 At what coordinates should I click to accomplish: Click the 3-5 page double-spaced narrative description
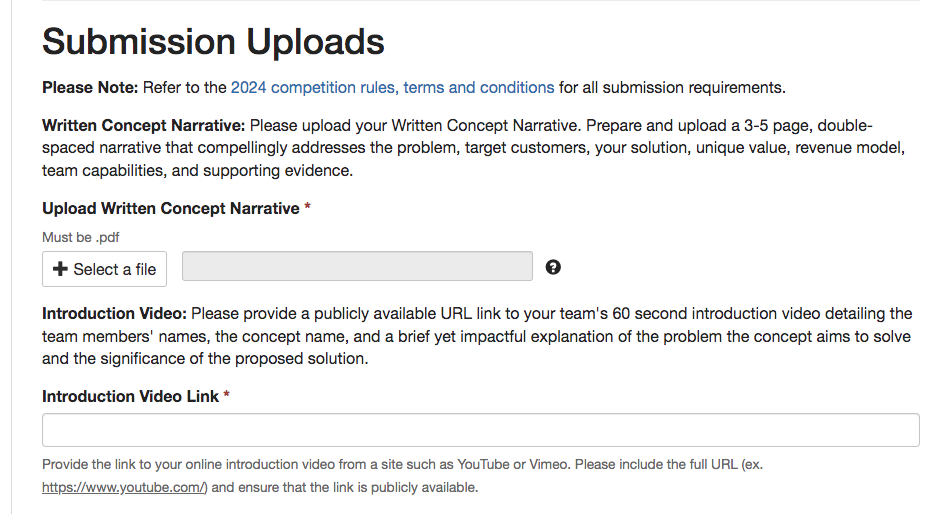(473, 148)
